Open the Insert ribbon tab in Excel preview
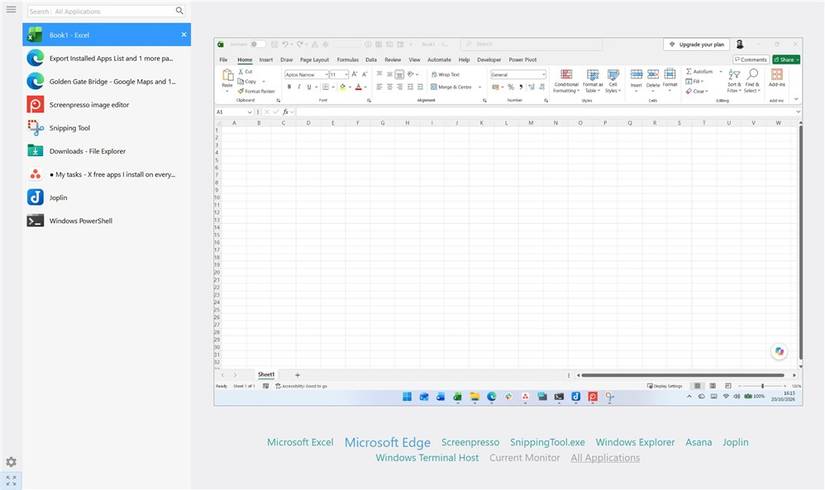 (266, 59)
